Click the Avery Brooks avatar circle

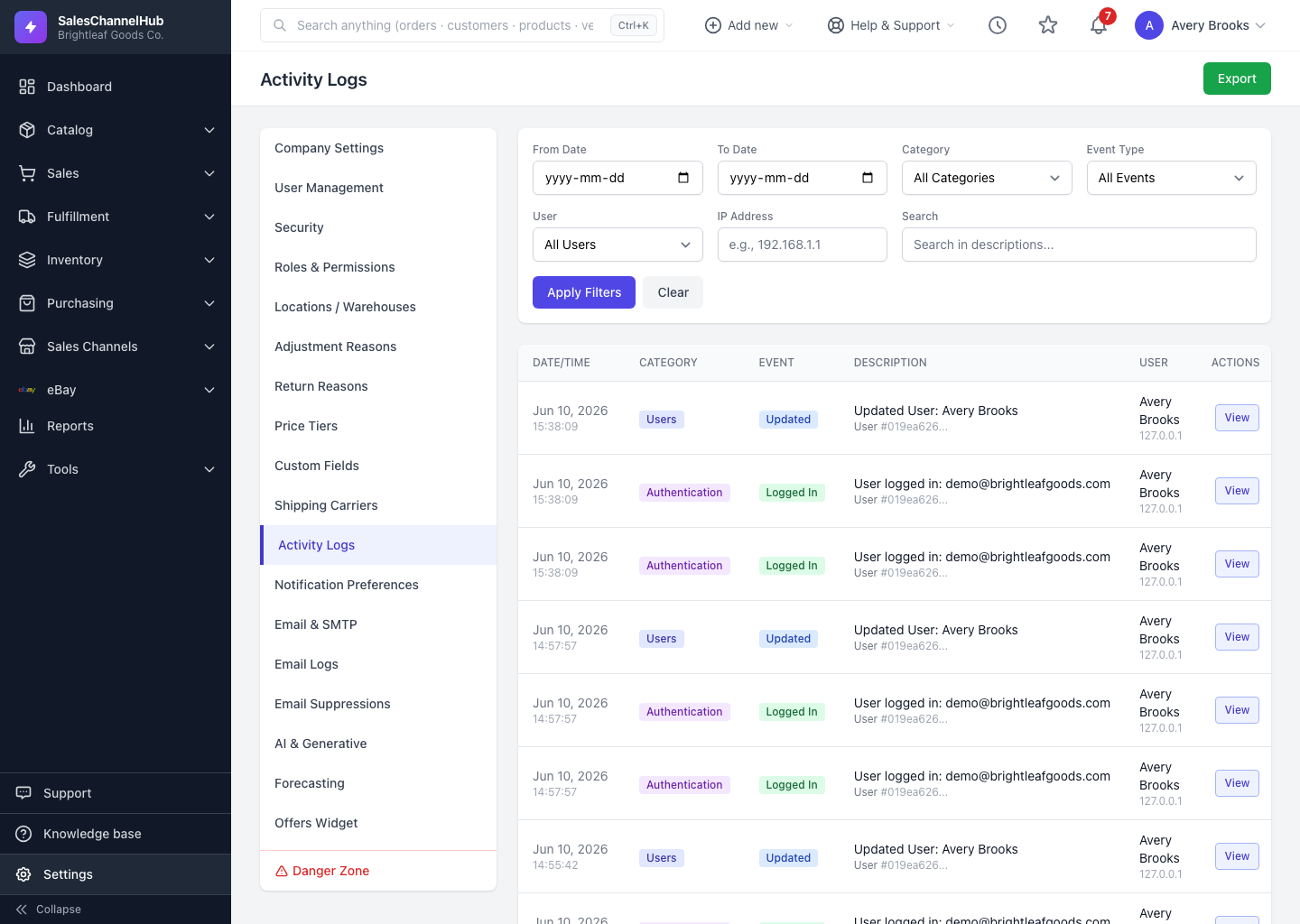[x=1149, y=25]
